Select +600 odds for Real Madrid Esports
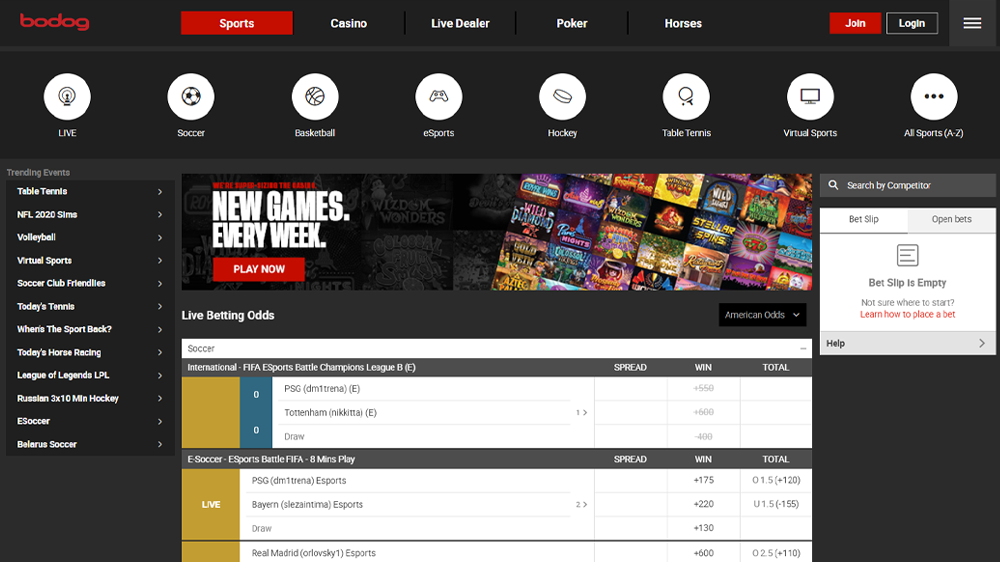The height and width of the screenshot is (562, 1000). coord(703,552)
